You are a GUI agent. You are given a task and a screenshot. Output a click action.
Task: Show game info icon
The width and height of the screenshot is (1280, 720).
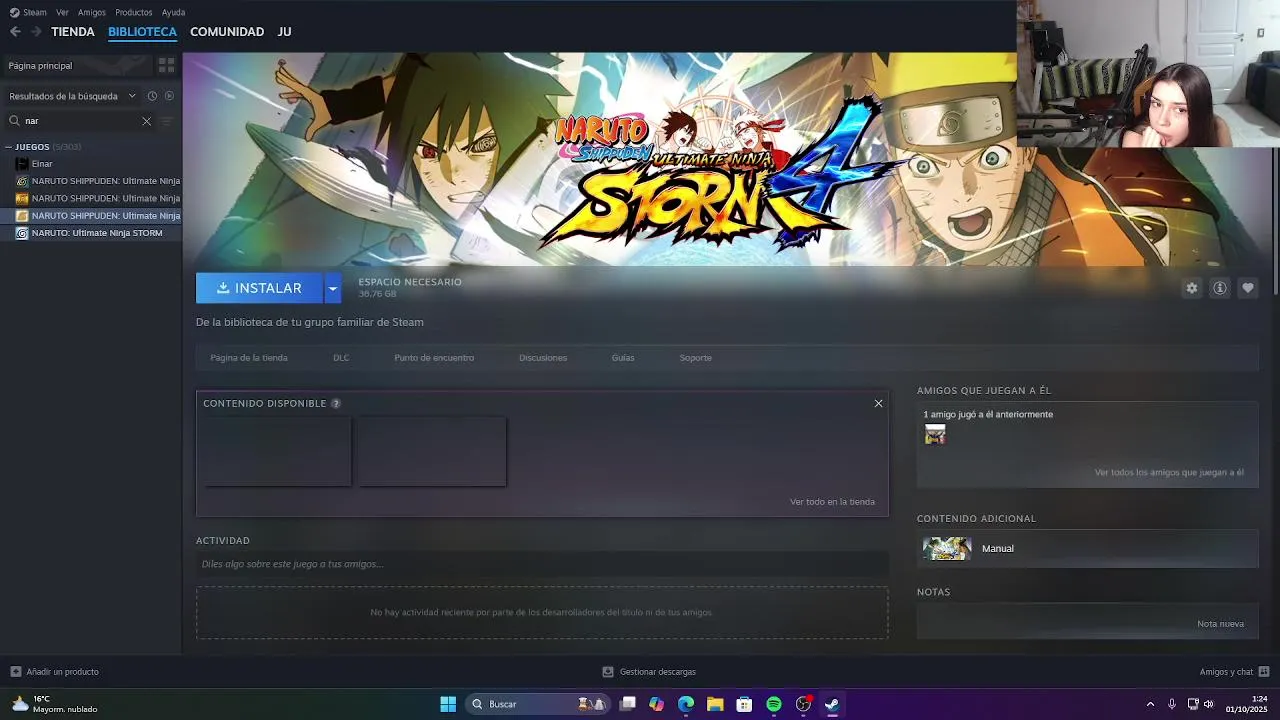click(1219, 288)
